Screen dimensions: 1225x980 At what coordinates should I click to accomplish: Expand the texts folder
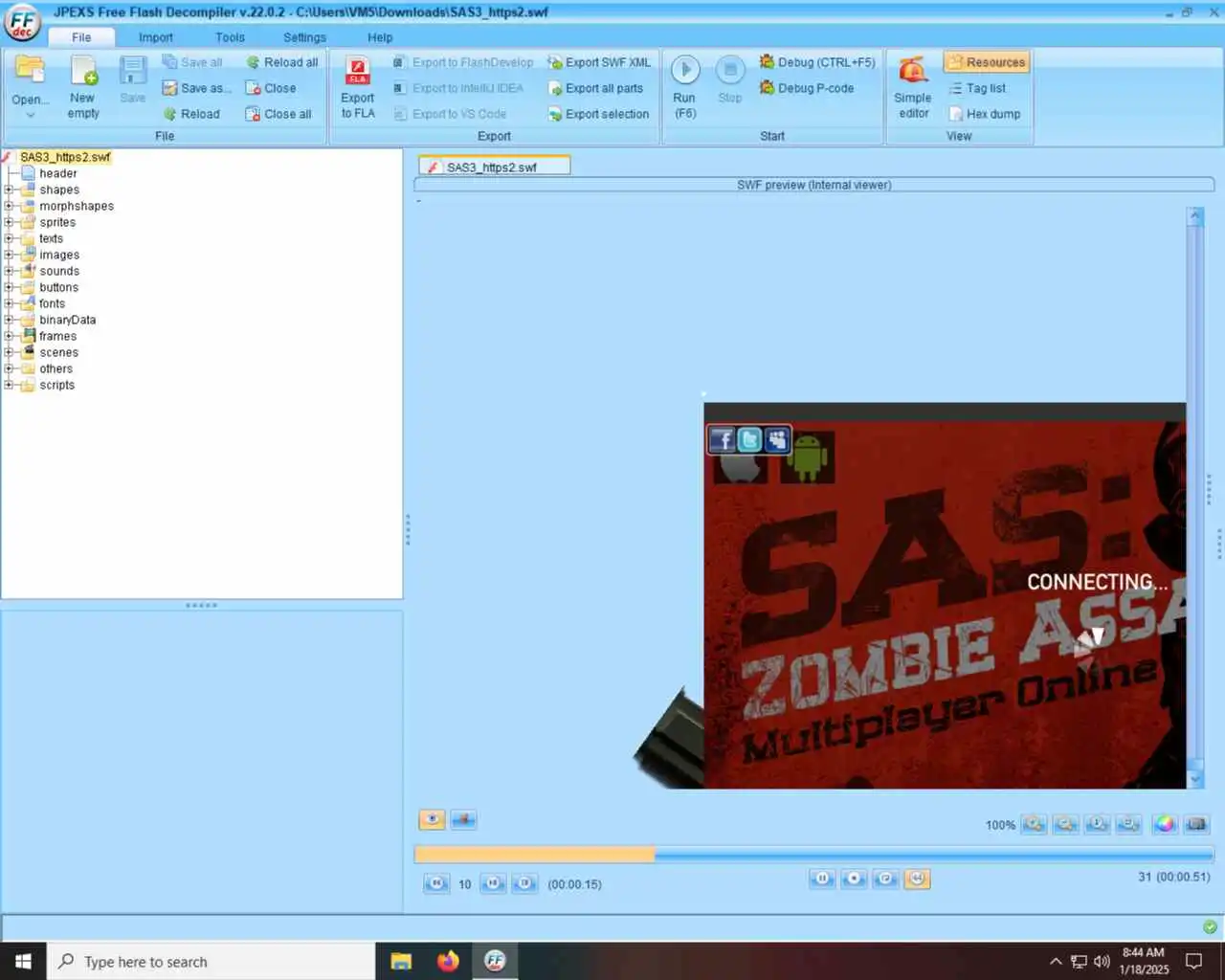[9, 238]
